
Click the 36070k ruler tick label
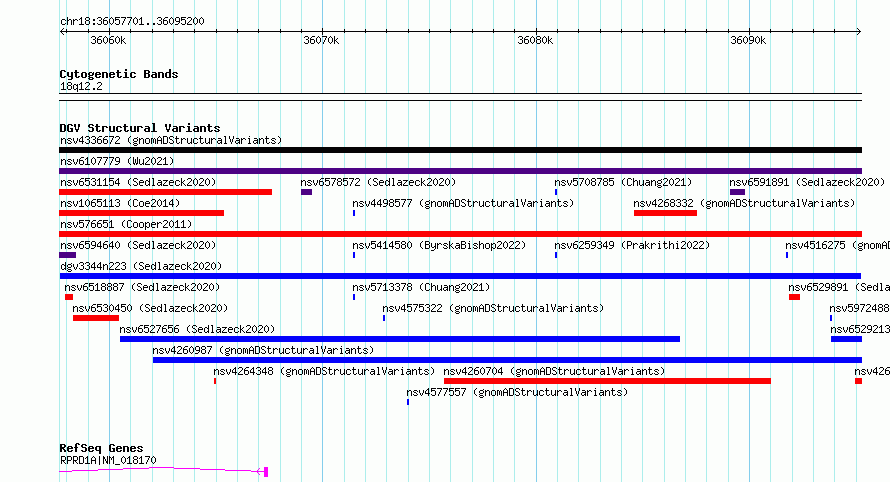point(321,40)
